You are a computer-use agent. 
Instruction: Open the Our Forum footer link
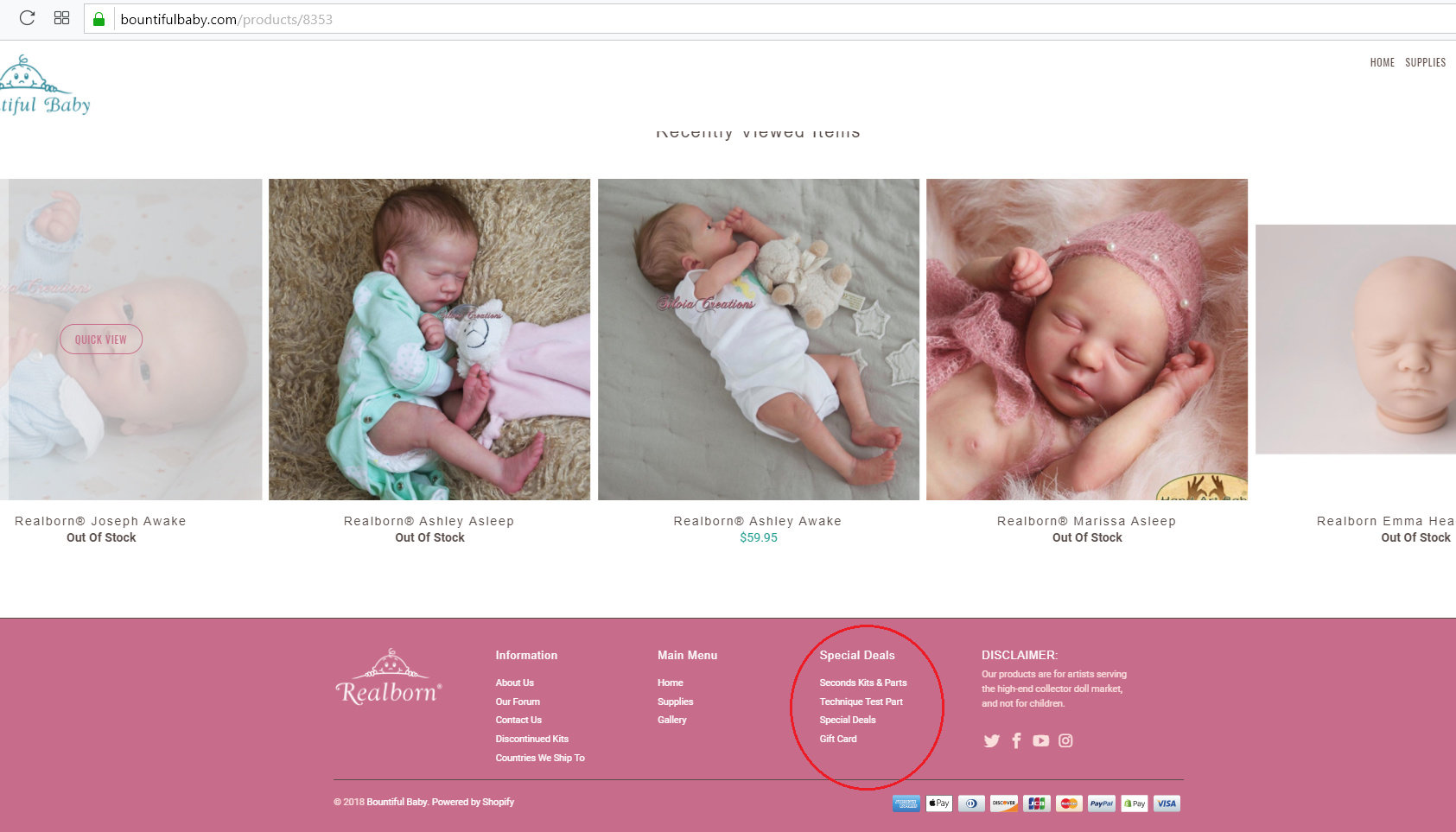tap(518, 702)
